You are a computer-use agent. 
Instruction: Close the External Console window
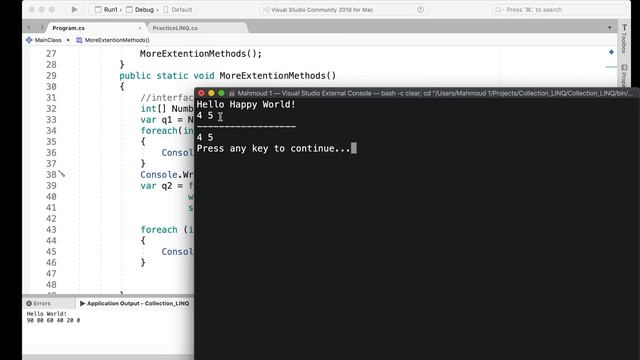click(x=201, y=93)
